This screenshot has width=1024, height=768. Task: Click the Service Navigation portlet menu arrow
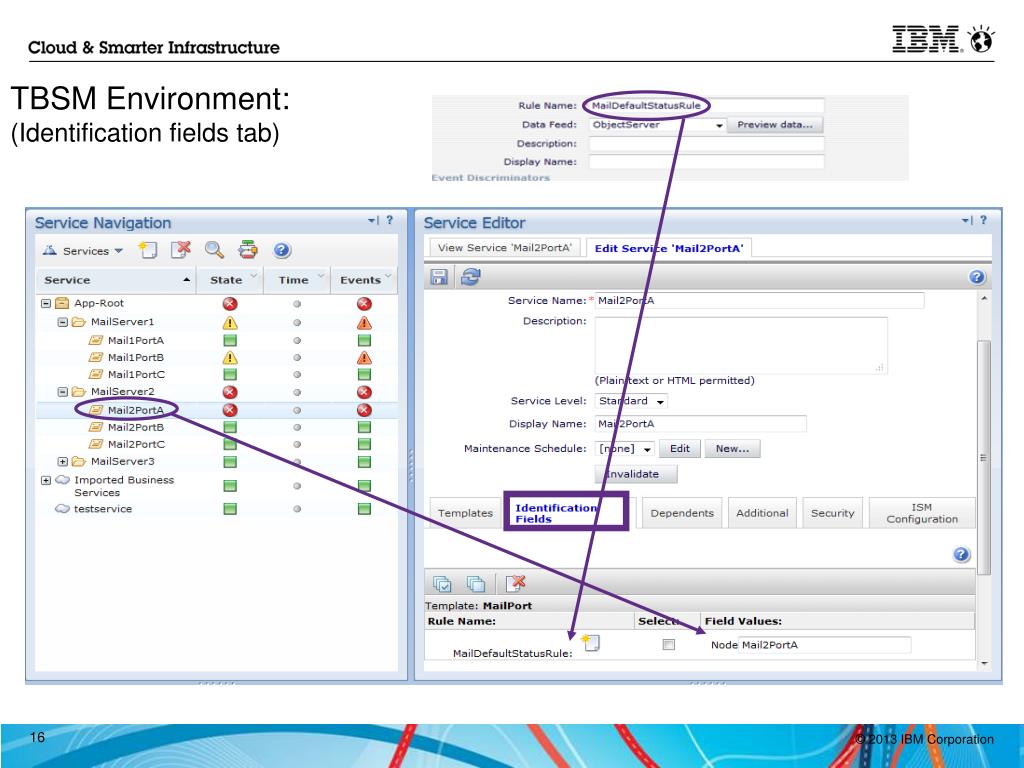click(372, 221)
